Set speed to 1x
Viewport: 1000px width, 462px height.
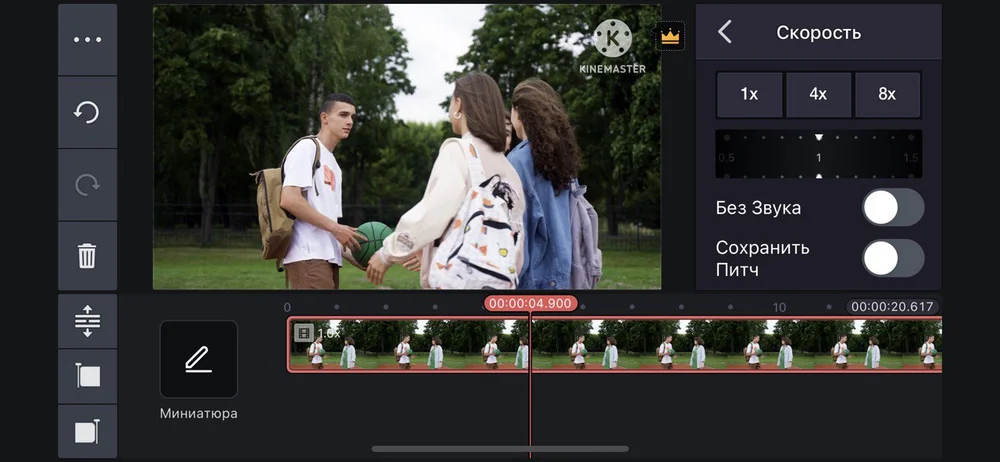[x=749, y=94]
